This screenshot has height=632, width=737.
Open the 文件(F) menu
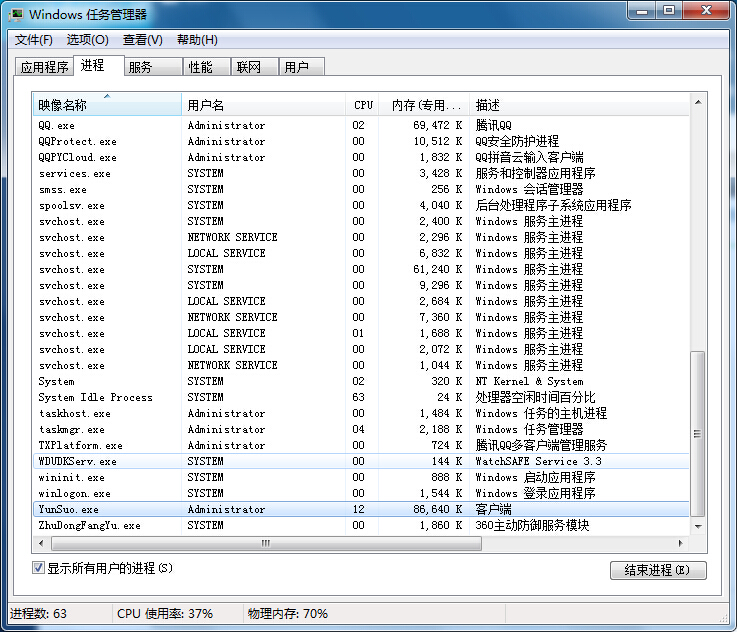[x=34, y=40]
